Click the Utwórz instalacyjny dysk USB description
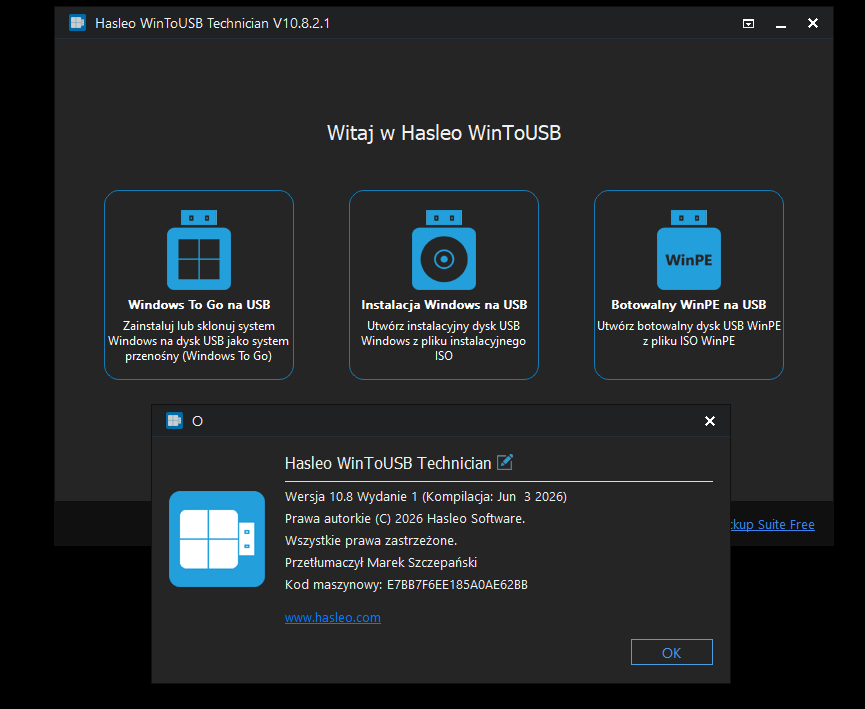The width and height of the screenshot is (865, 709). coord(444,341)
